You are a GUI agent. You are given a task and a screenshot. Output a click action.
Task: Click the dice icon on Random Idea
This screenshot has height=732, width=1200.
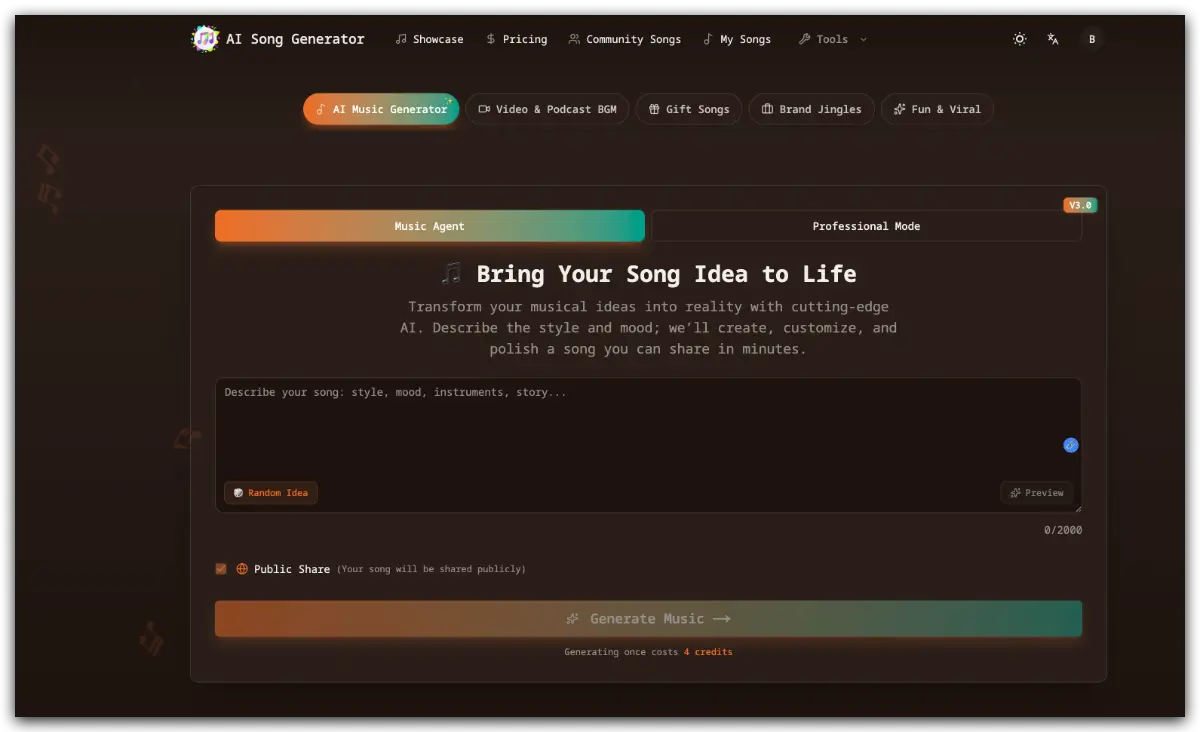click(237, 492)
